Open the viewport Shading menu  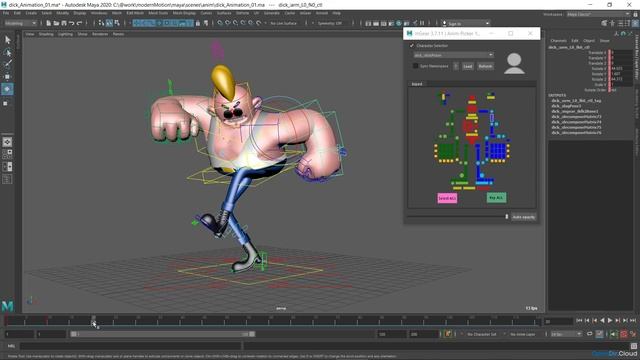coord(46,34)
